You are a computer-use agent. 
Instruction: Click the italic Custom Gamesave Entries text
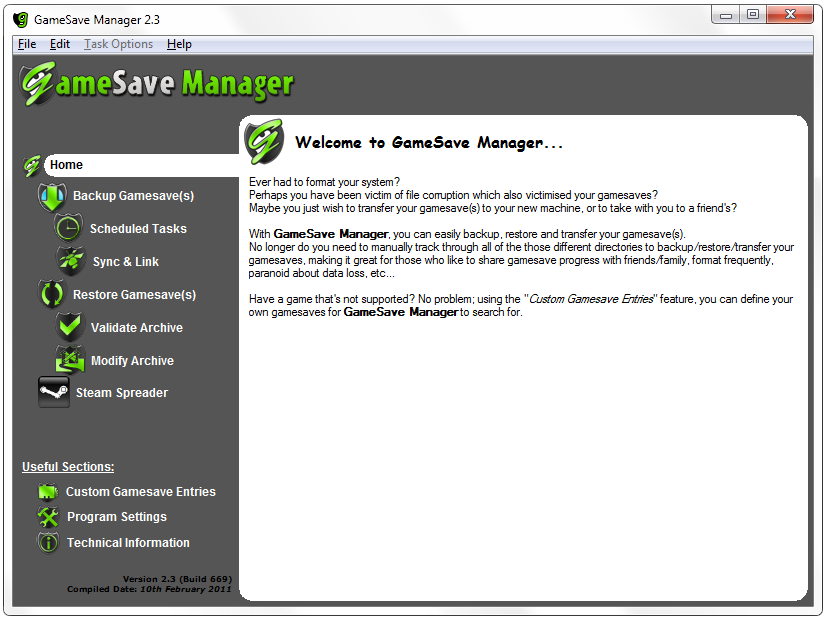(591, 299)
